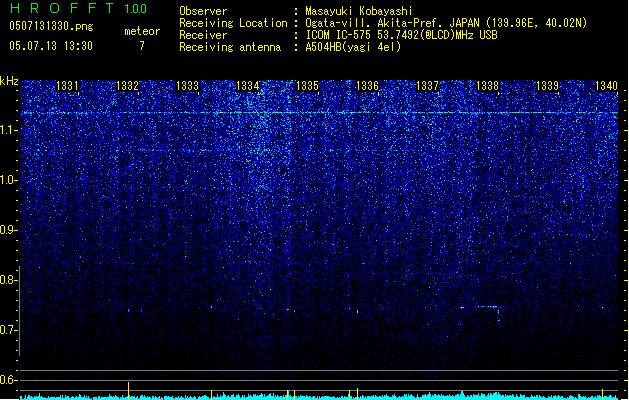Click the kHz axis unit label
The width and height of the screenshot is (629, 400).
pos(9,81)
